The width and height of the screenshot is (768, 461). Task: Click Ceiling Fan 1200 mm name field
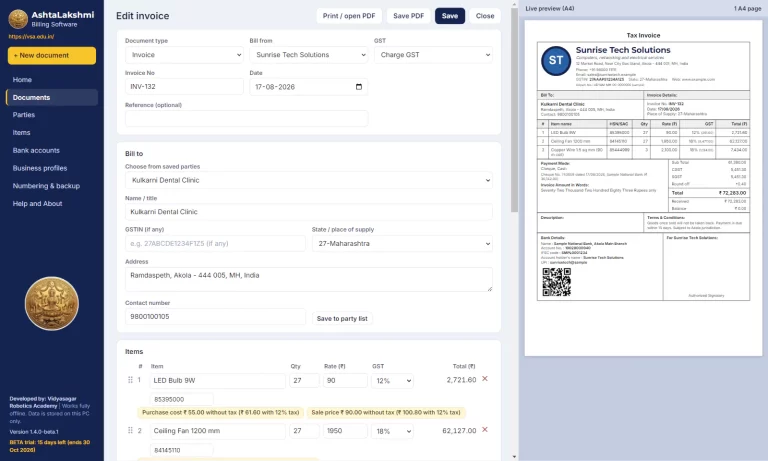click(217, 431)
